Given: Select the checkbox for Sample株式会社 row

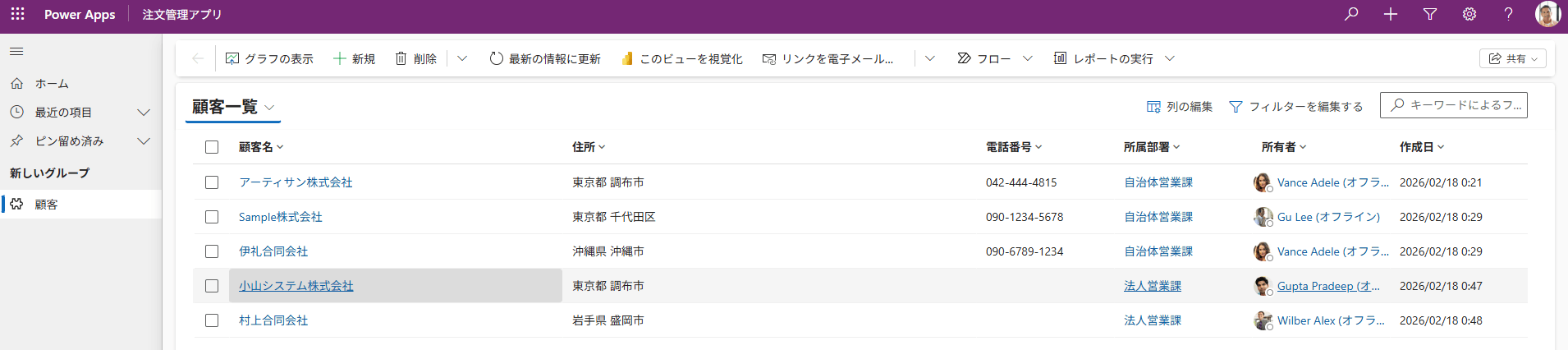Looking at the screenshot, I should pyautogui.click(x=212, y=217).
